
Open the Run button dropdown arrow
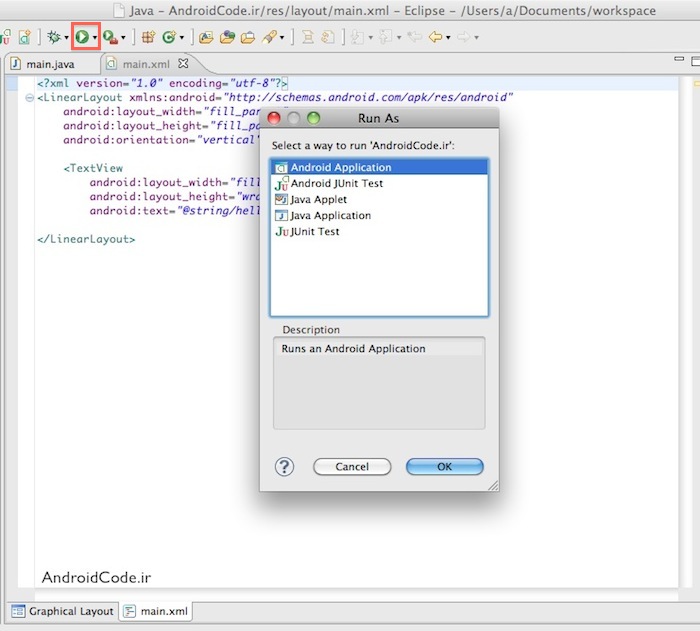(x=95, y=38)
